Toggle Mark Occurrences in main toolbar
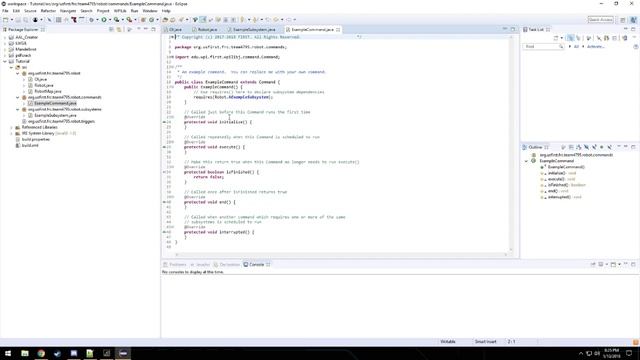Viewport: 640px width, 360px height. tap(203, 20)
